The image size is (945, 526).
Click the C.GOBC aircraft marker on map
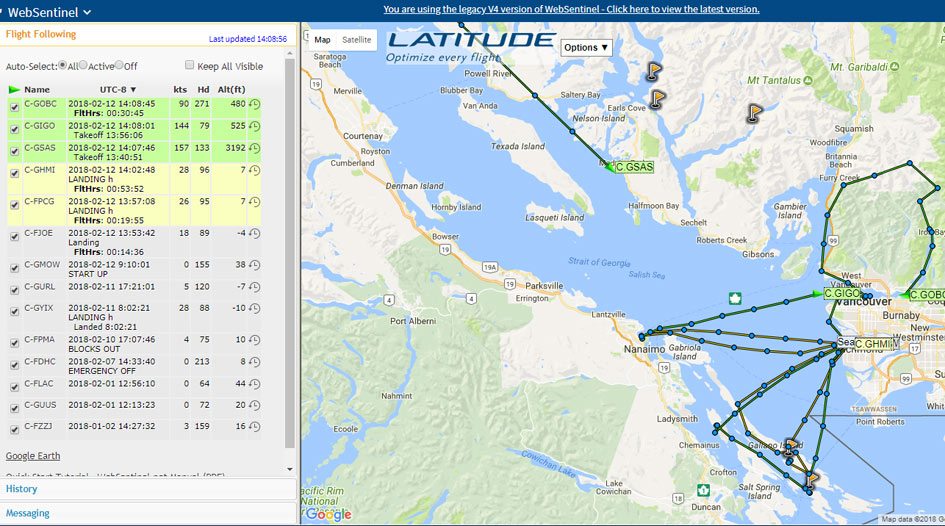(904, 295)
